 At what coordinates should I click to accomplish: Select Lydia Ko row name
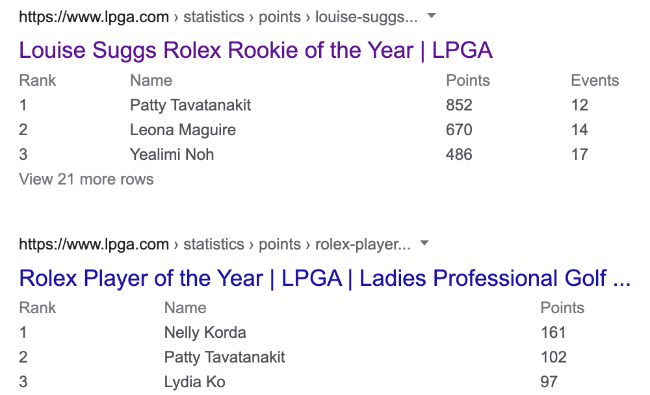[195, 382]
